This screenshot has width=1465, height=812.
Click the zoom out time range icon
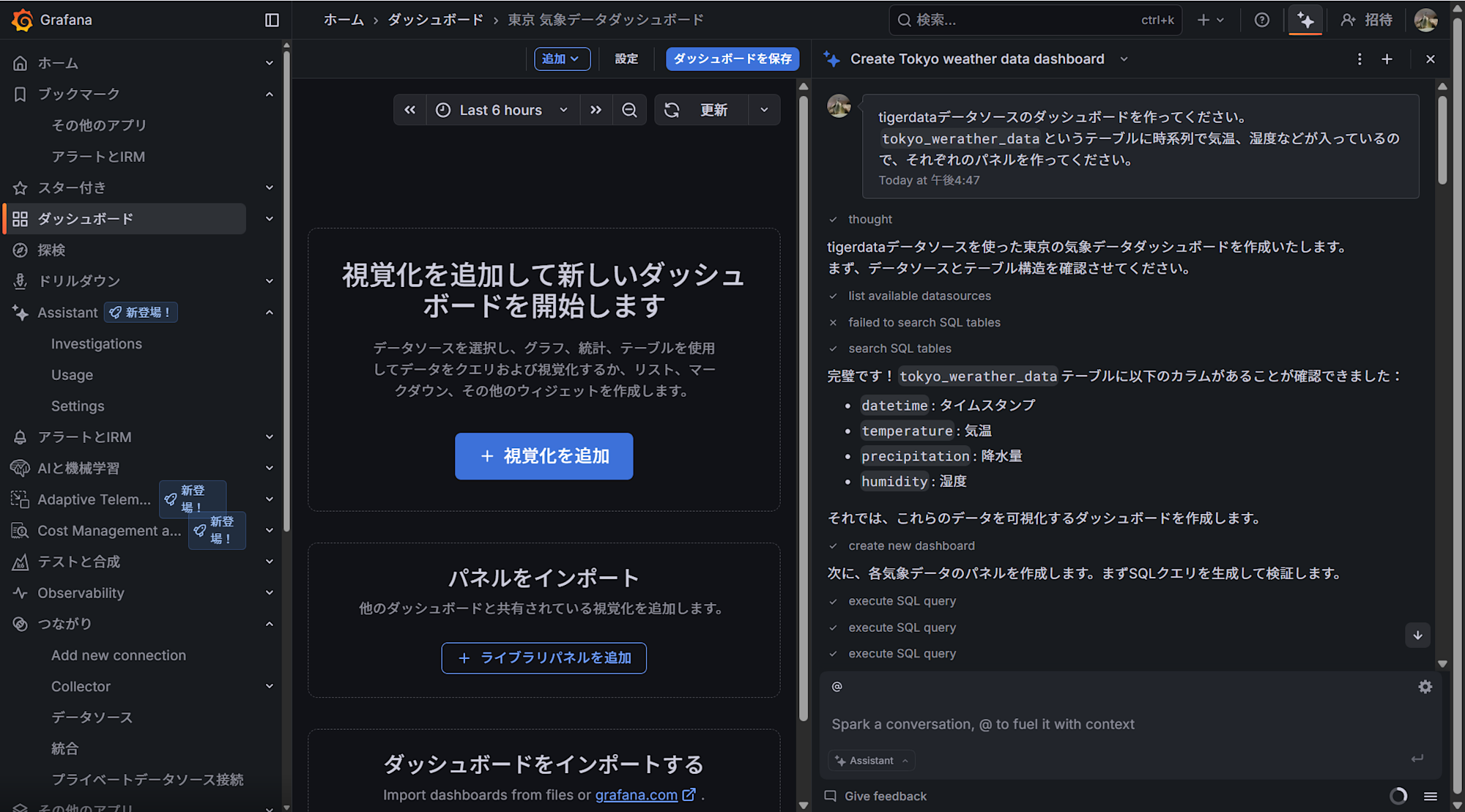(629, 110)
